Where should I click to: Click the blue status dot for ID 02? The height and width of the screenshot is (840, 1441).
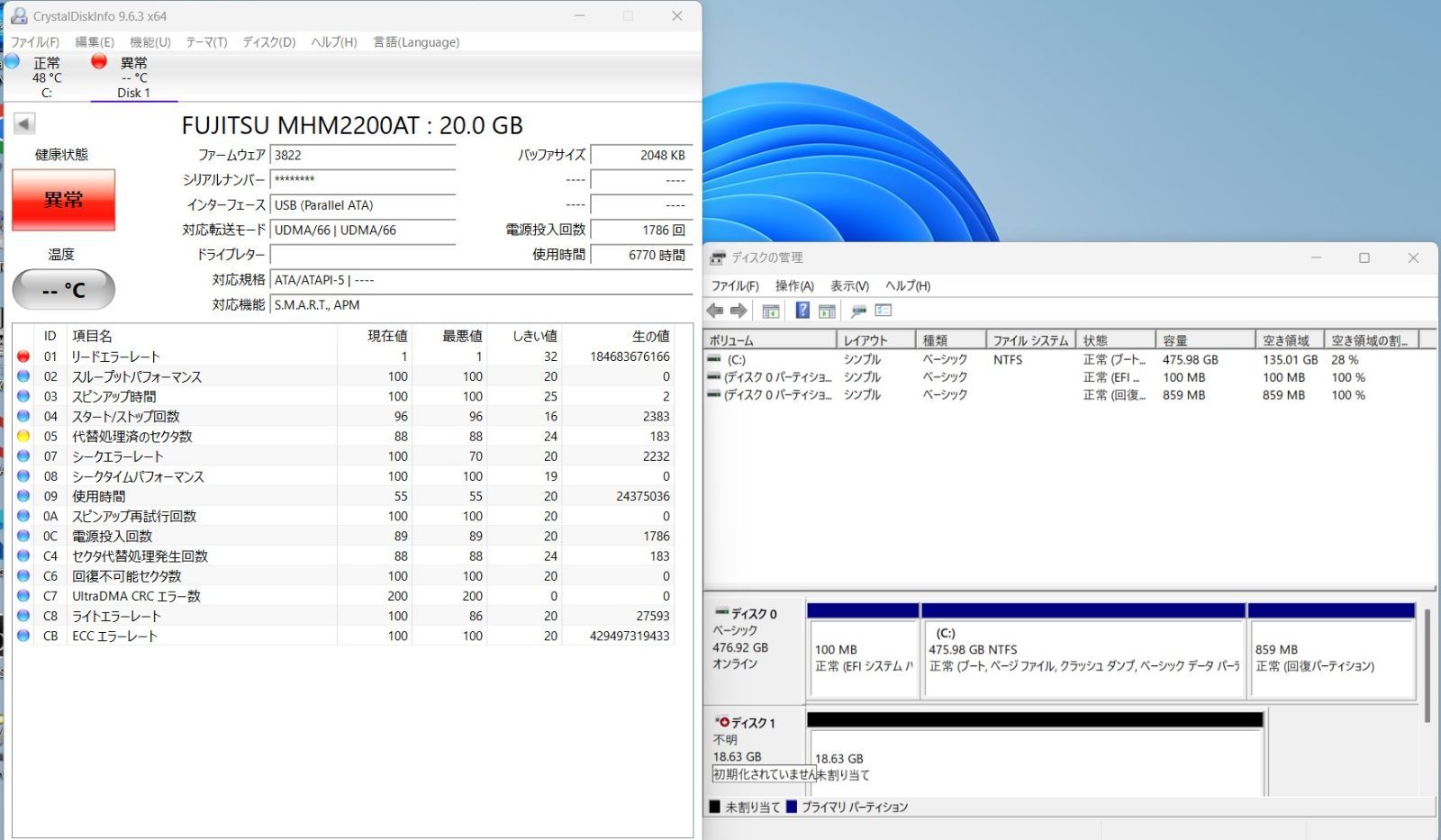click(x=23, y=376)
